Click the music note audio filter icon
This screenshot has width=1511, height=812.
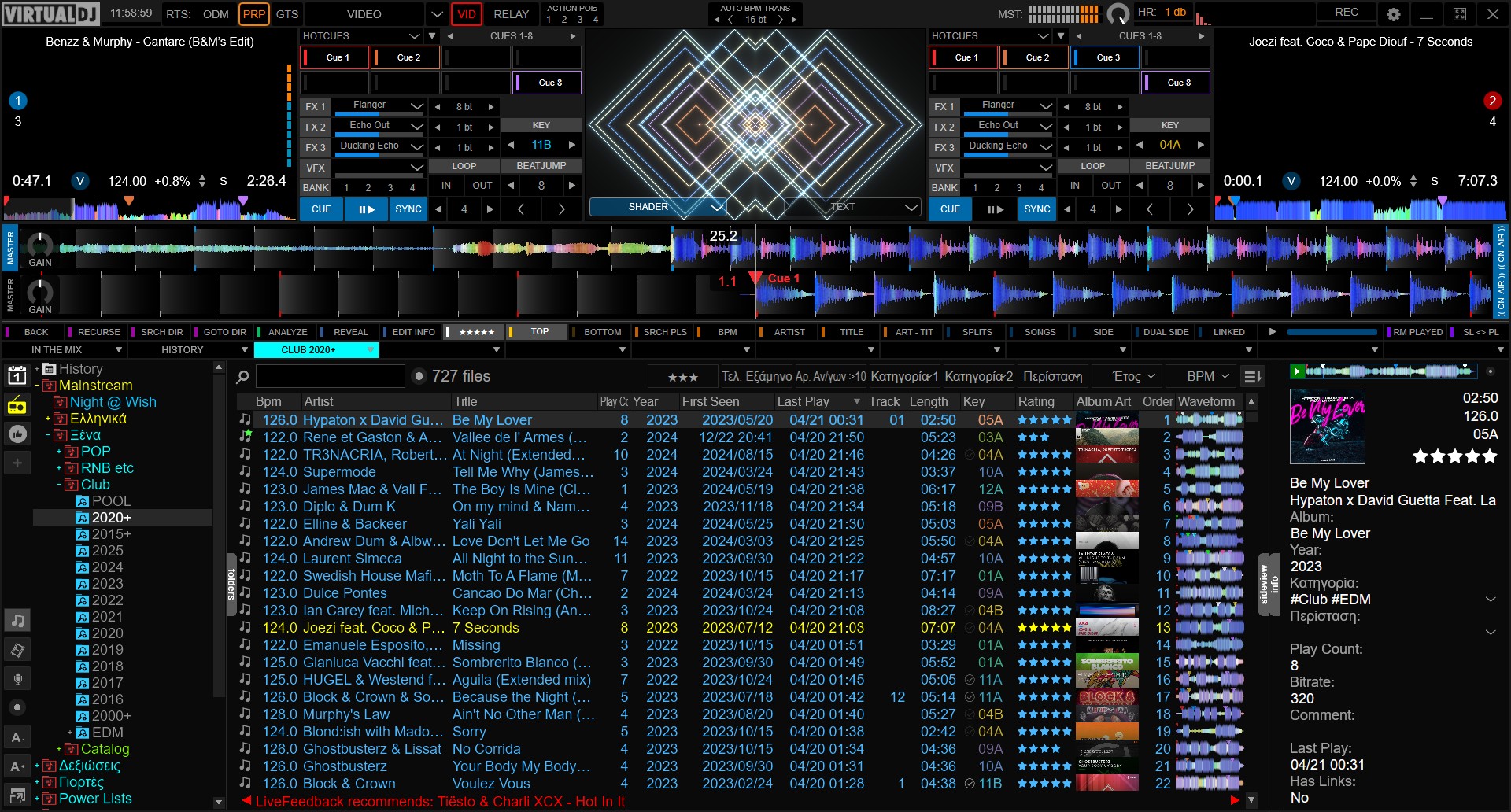pos(17,621)
